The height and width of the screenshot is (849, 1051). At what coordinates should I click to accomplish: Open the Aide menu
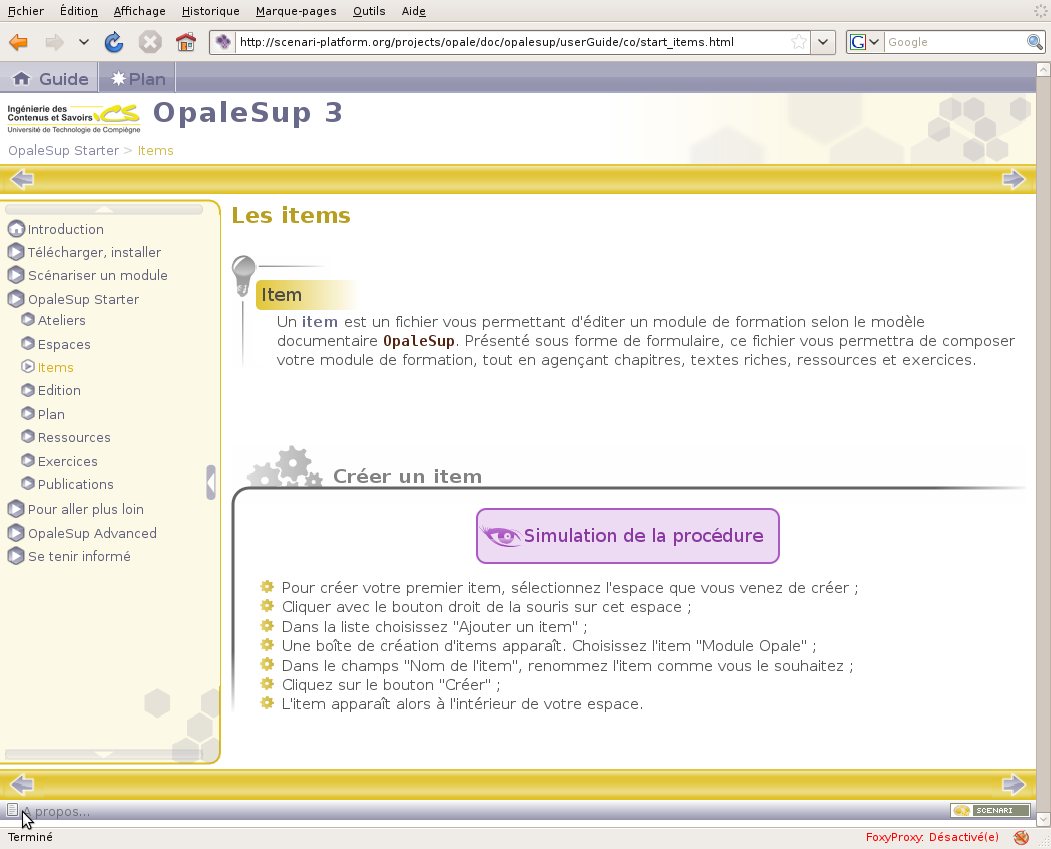414,11
